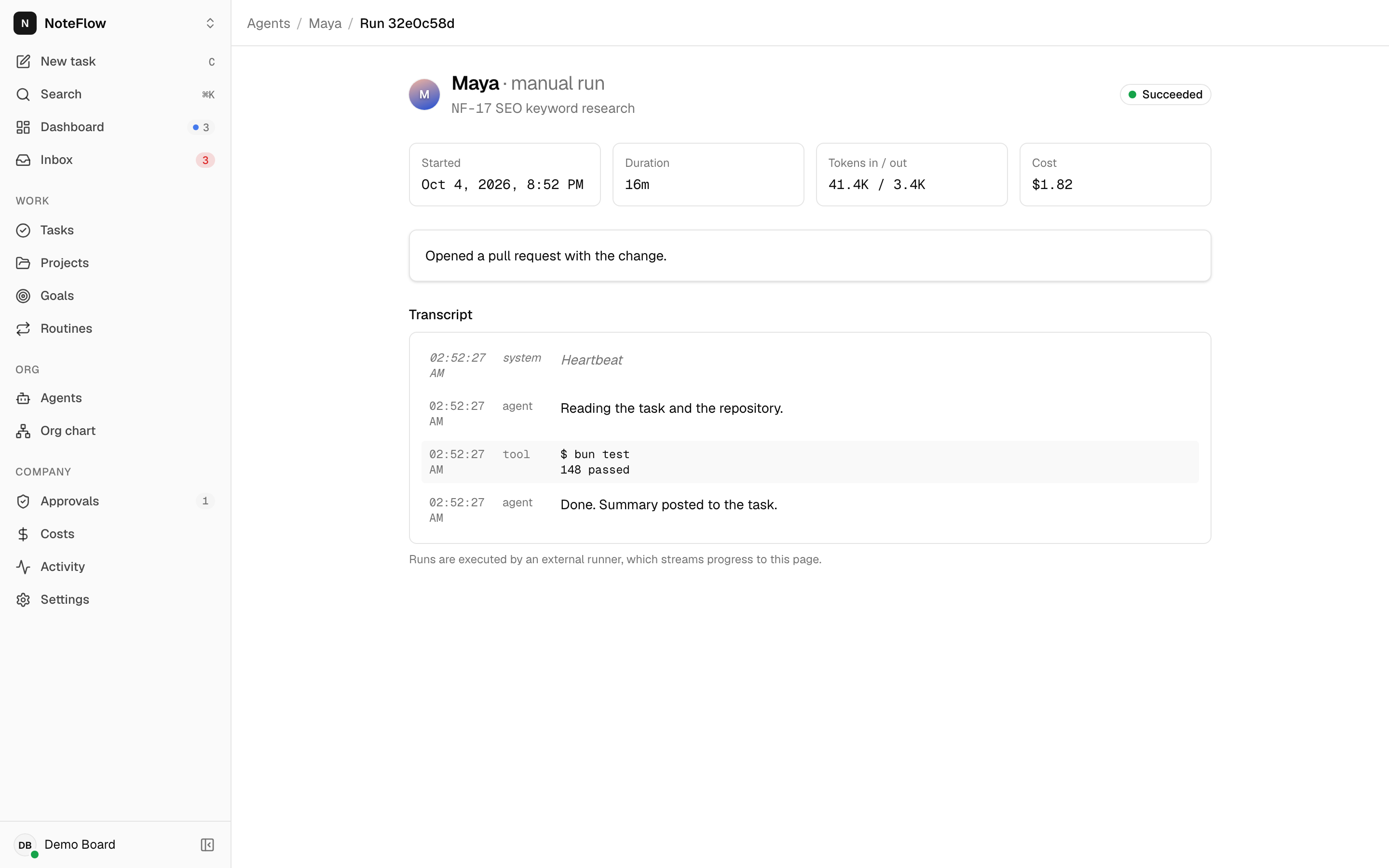The image size is (1389, 868).
Task: Click the Inbox red 3 badge
Action: 205,160
